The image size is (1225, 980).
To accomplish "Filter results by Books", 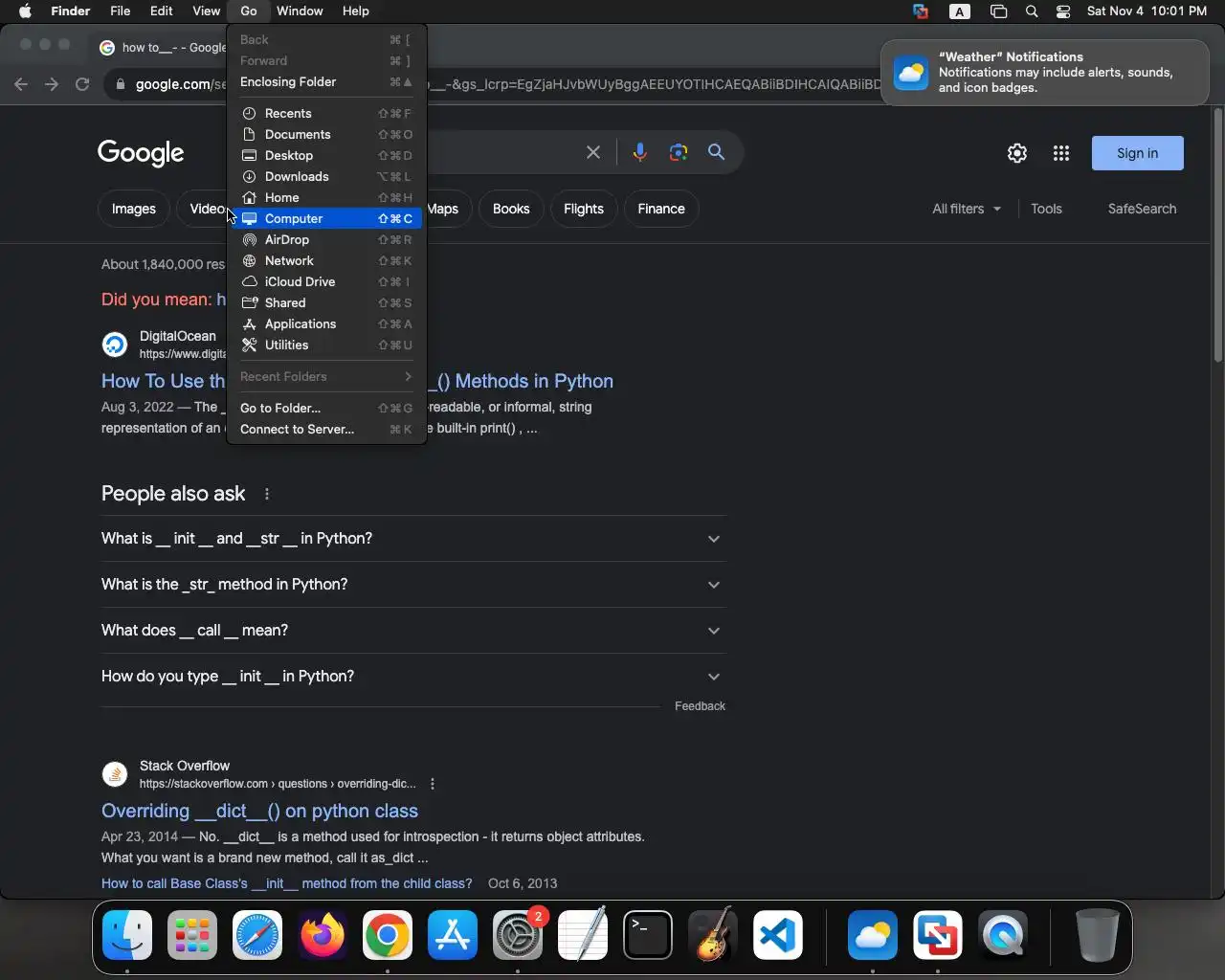I will [x=511, y=209].
